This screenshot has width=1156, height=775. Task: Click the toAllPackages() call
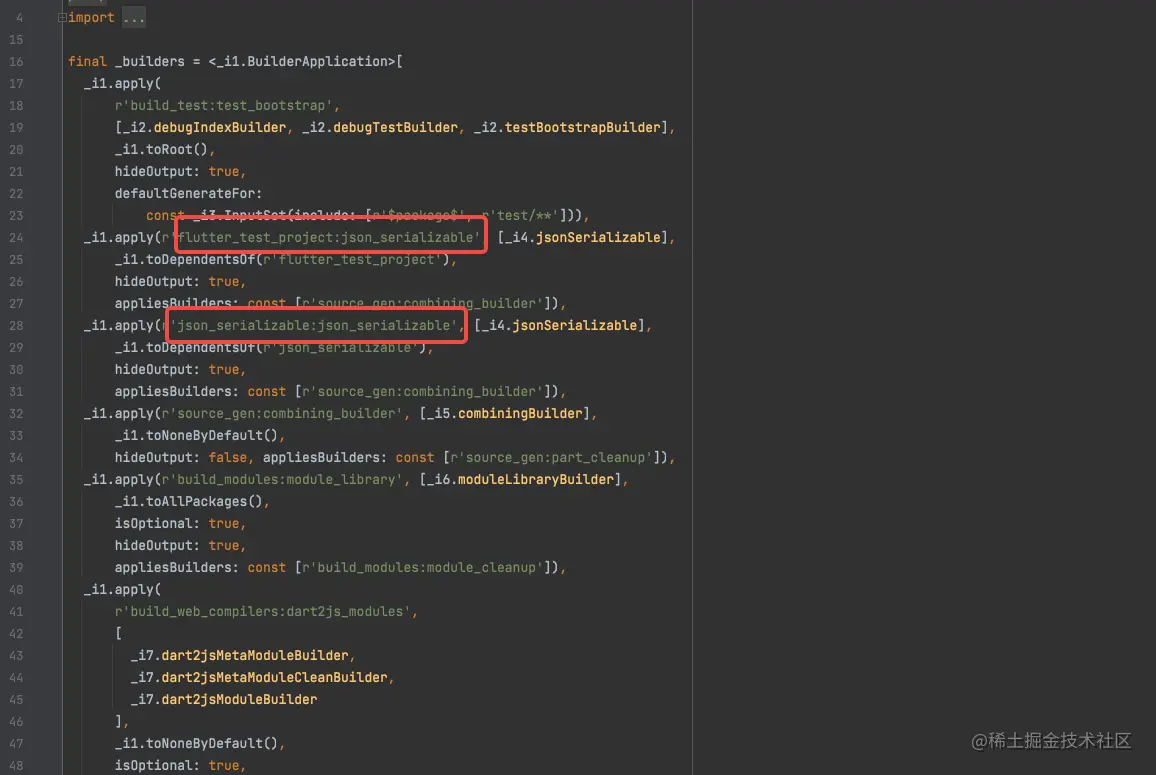[x=204, y=501]
